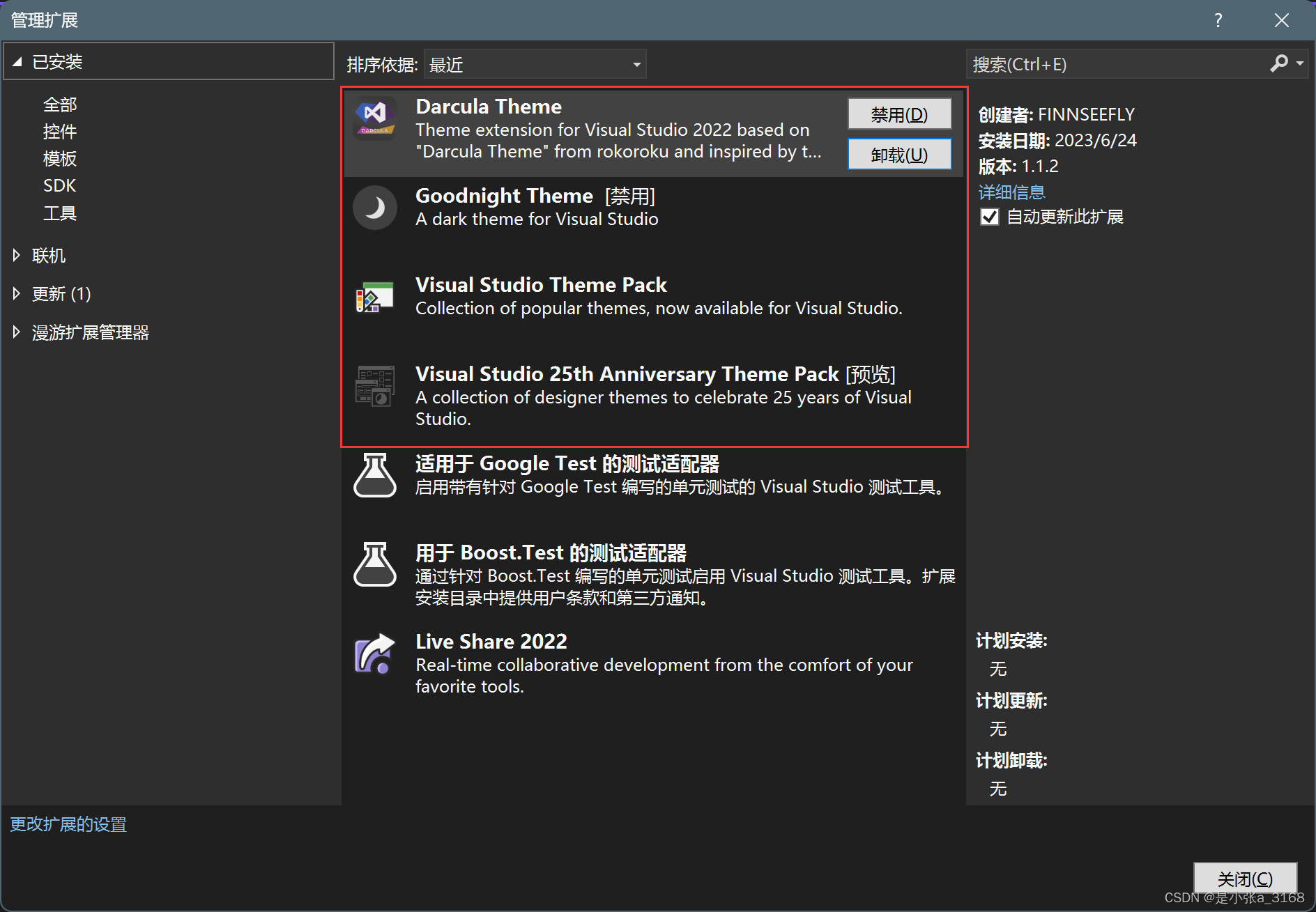Select the Visual Studio Theme Pack title
This screenshot has width=1316, height=912.
541,285
